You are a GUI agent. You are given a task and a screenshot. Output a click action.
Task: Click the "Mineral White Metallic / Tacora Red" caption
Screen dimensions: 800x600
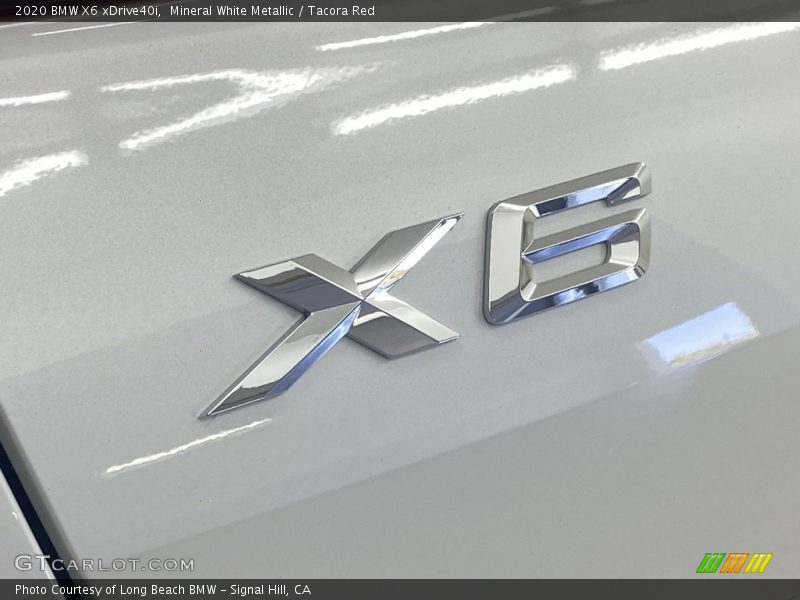(272, 11)
